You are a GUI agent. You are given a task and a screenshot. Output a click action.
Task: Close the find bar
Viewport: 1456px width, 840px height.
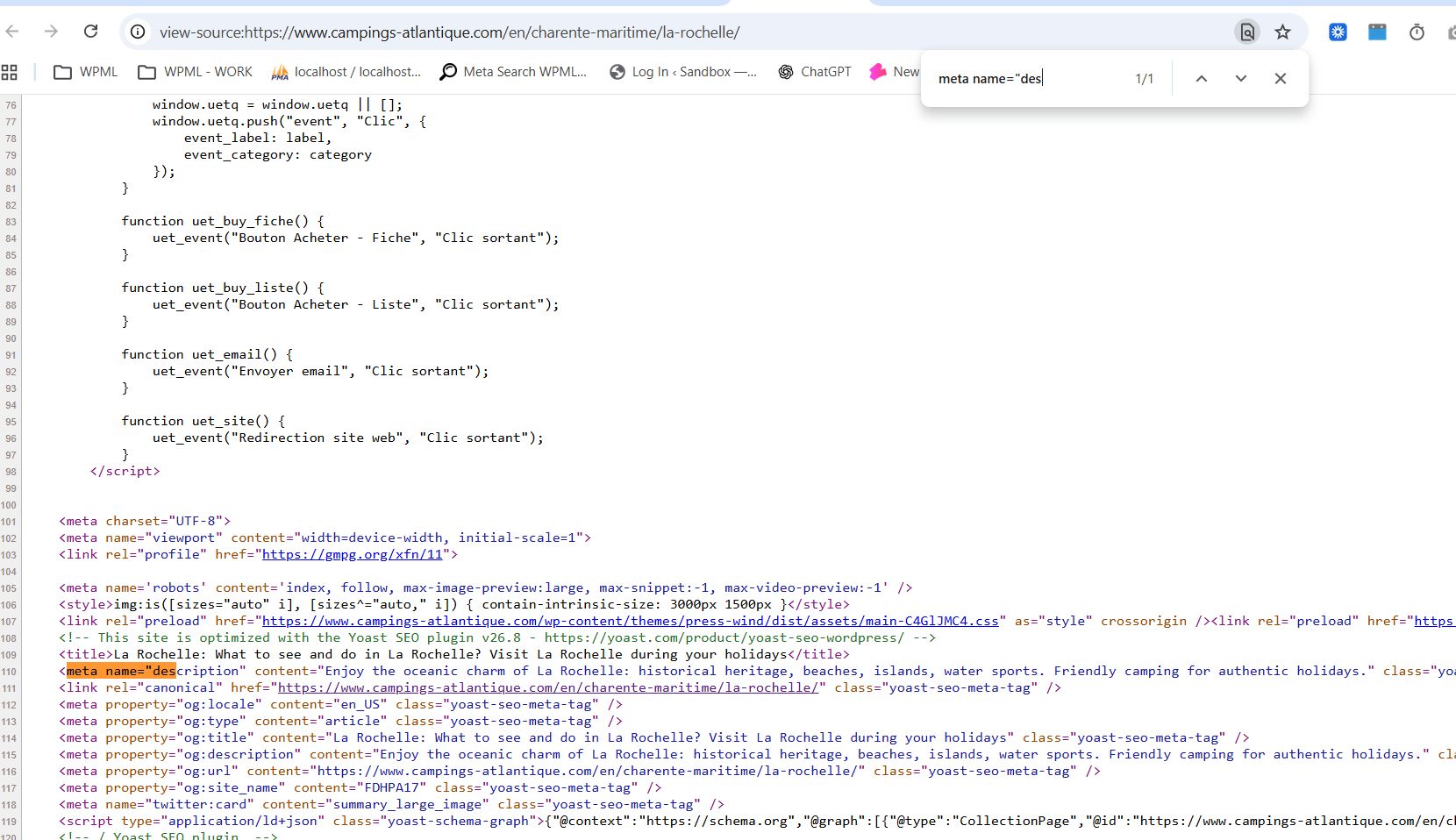[1280, 79]
